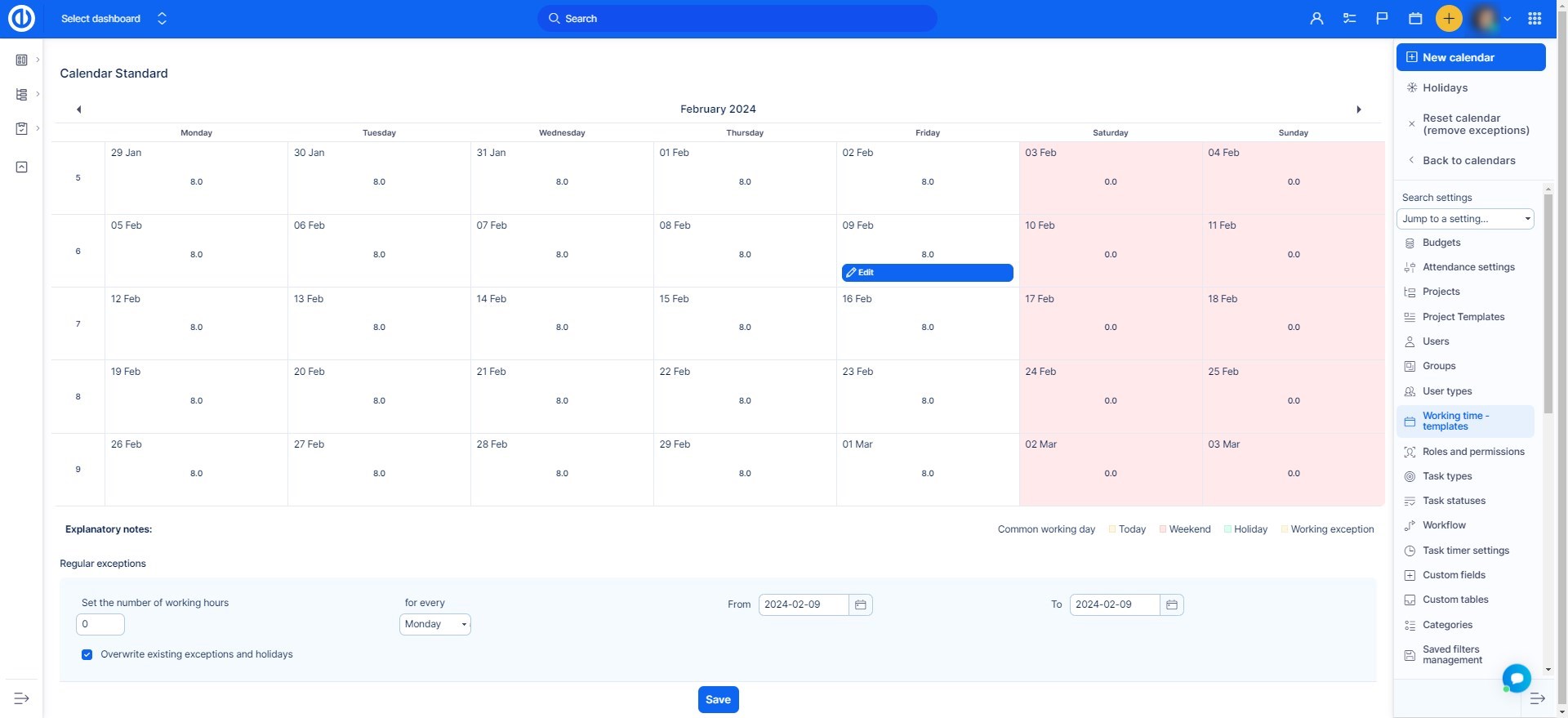
Task: Open the apps grid menu icon
Action: [x=1535, y=18]
